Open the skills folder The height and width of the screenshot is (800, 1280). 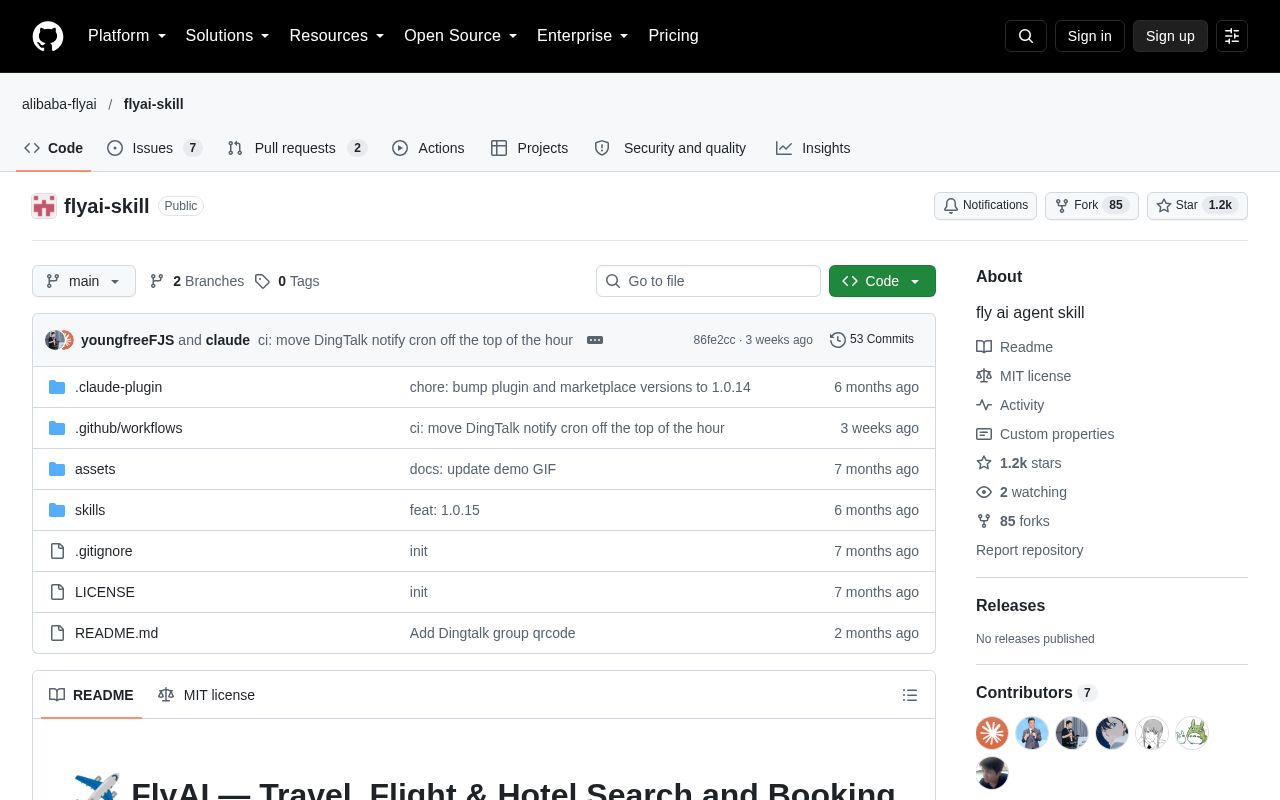coord(90,510)
